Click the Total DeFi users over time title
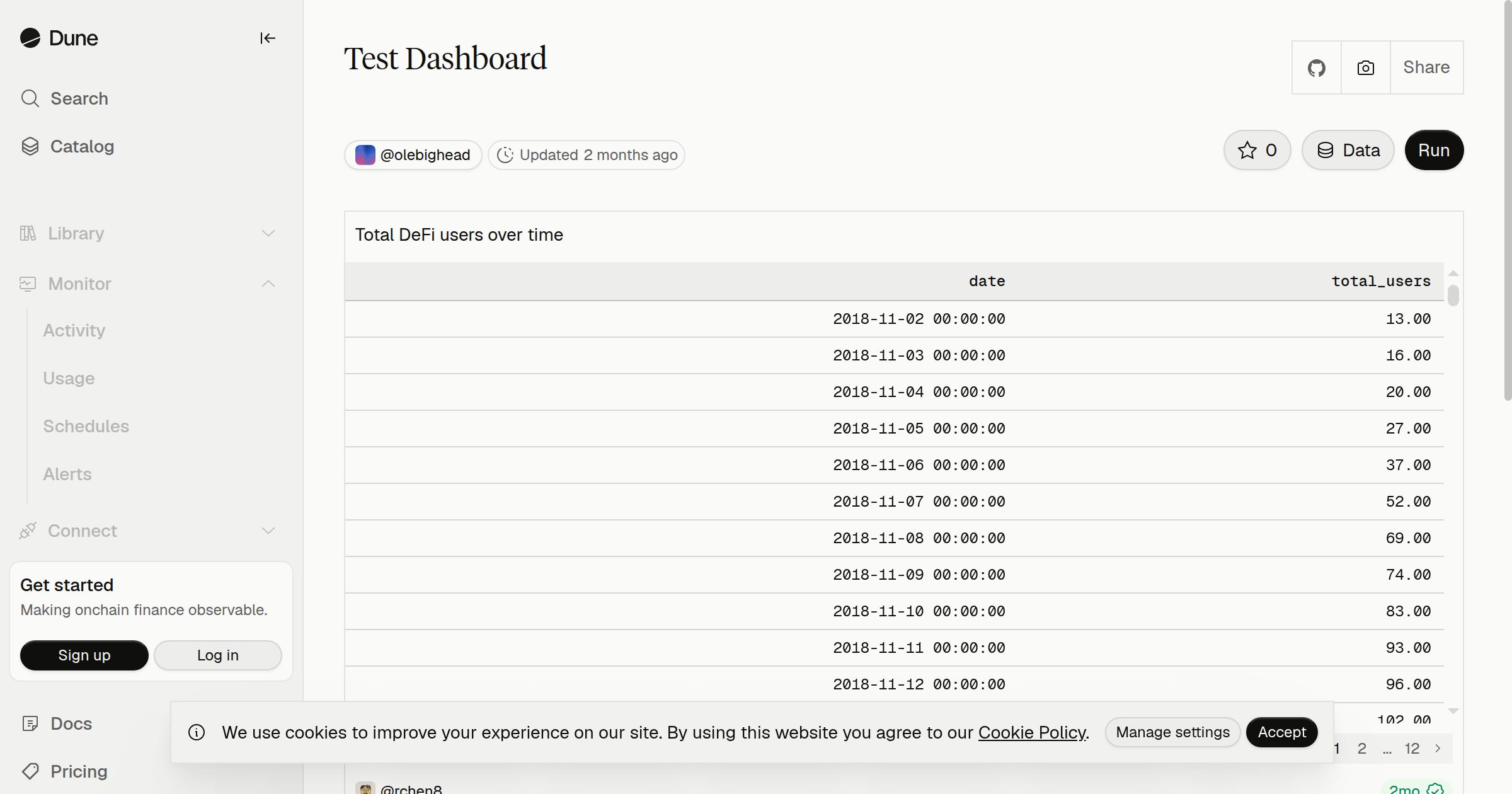The image size is (1512, 794). pyautogui.click(x=459, y=235)
